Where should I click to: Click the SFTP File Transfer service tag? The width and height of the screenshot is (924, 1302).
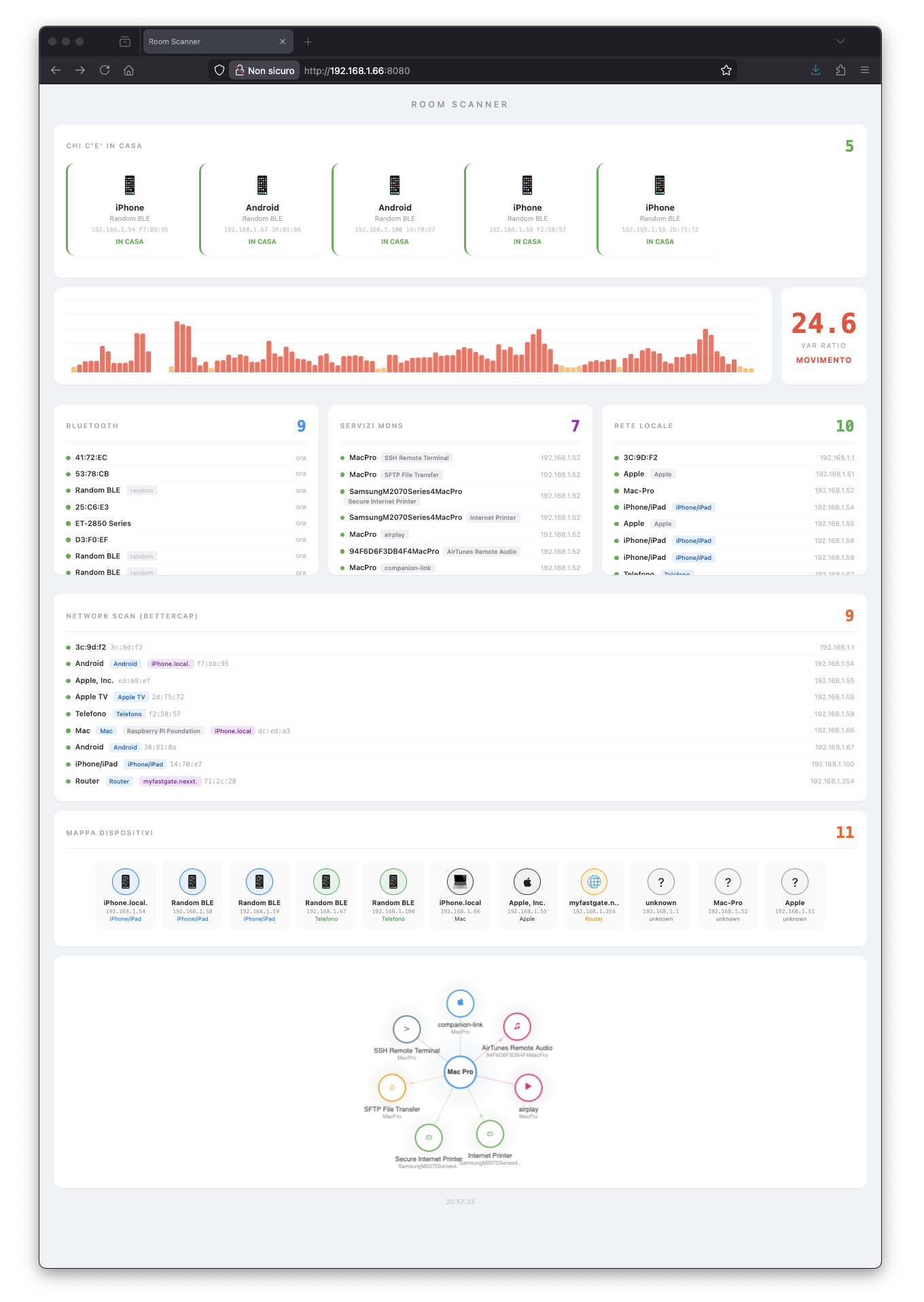pos(412,475)
